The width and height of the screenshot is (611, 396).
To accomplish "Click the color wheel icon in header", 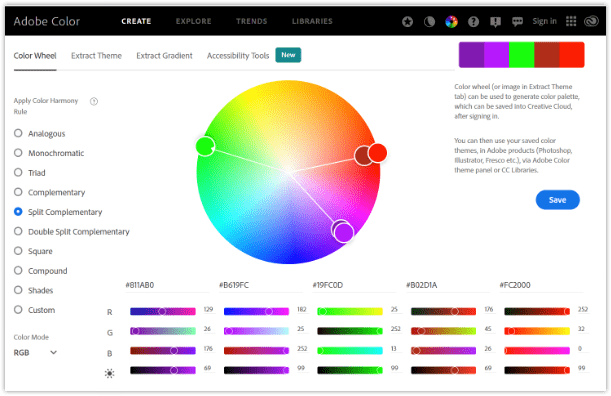I will point(451,21).
